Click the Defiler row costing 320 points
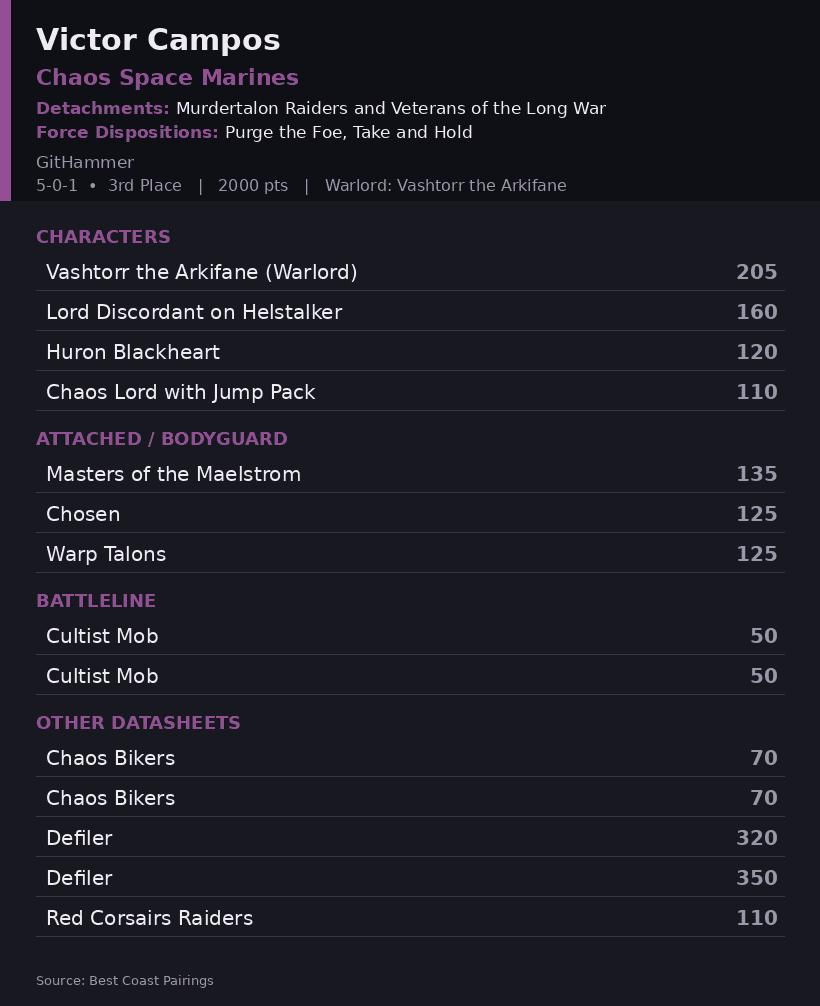Screen dimensions: 820x1006 pos(410,837)
